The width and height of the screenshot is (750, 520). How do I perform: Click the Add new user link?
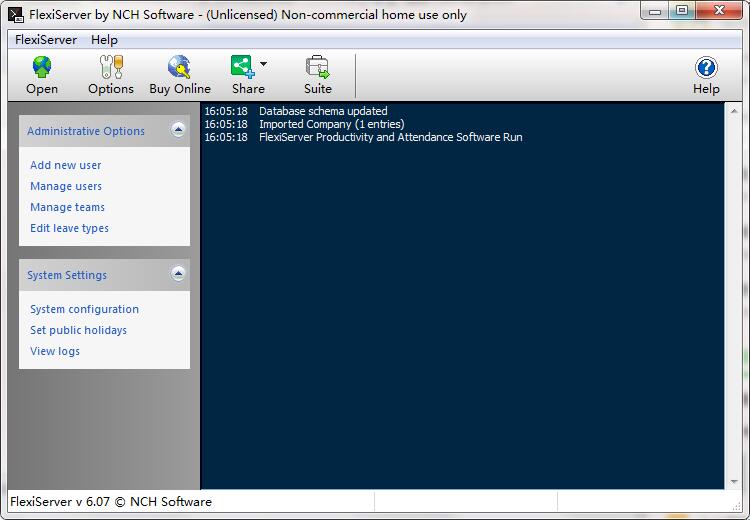[x=66, y=165]
